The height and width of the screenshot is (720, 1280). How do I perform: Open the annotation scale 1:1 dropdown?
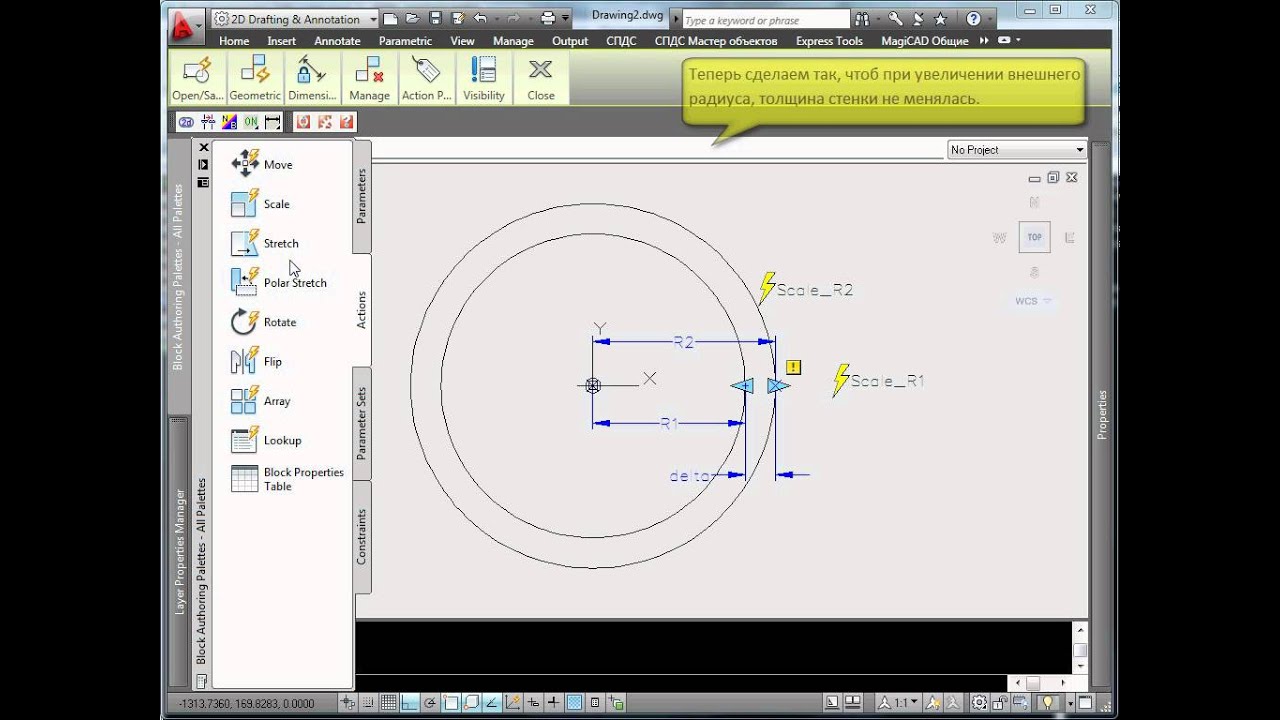click(x=898, y=702)
